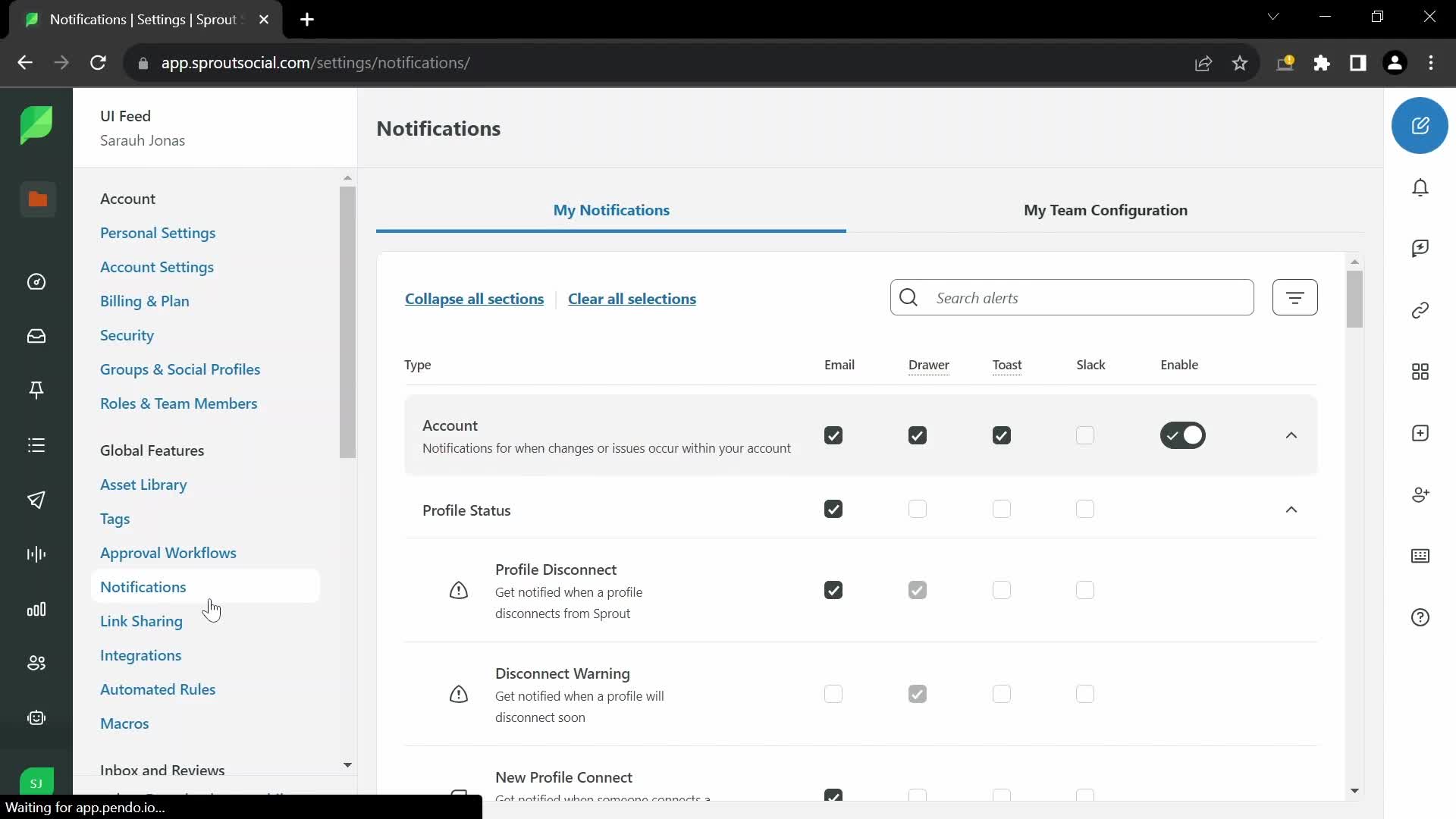Click Collapse all sections link
1456x819 pixels.
(474, 298)
